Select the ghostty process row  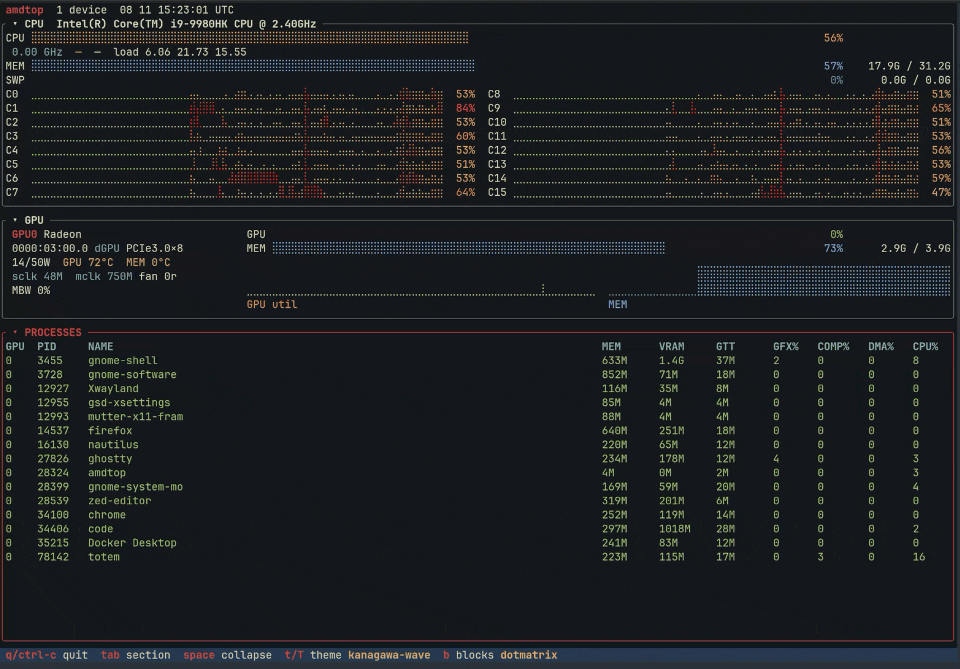point(479,459)
